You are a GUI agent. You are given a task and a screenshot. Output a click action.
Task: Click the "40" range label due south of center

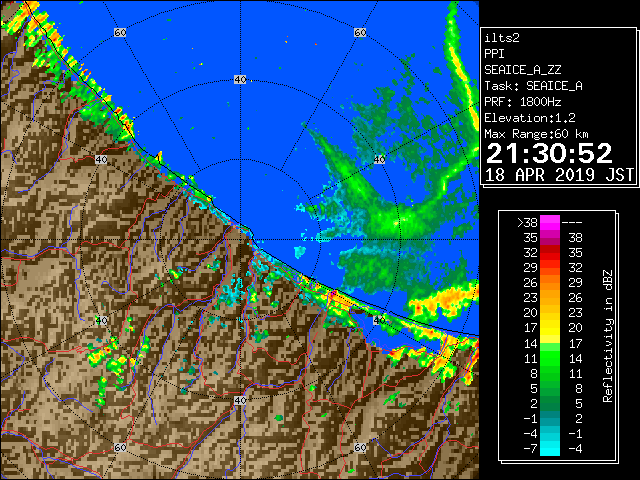pos(240,400)
